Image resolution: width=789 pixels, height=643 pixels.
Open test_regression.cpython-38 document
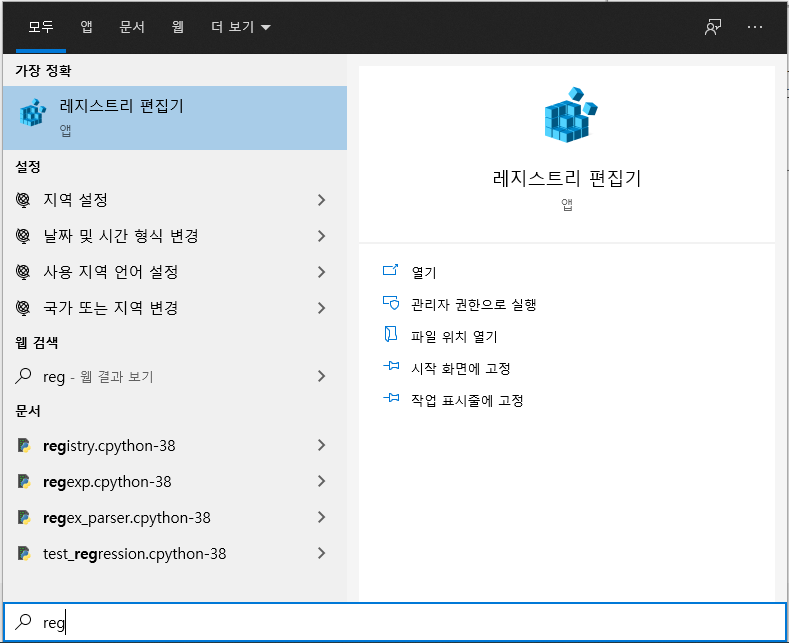point(175,553)
